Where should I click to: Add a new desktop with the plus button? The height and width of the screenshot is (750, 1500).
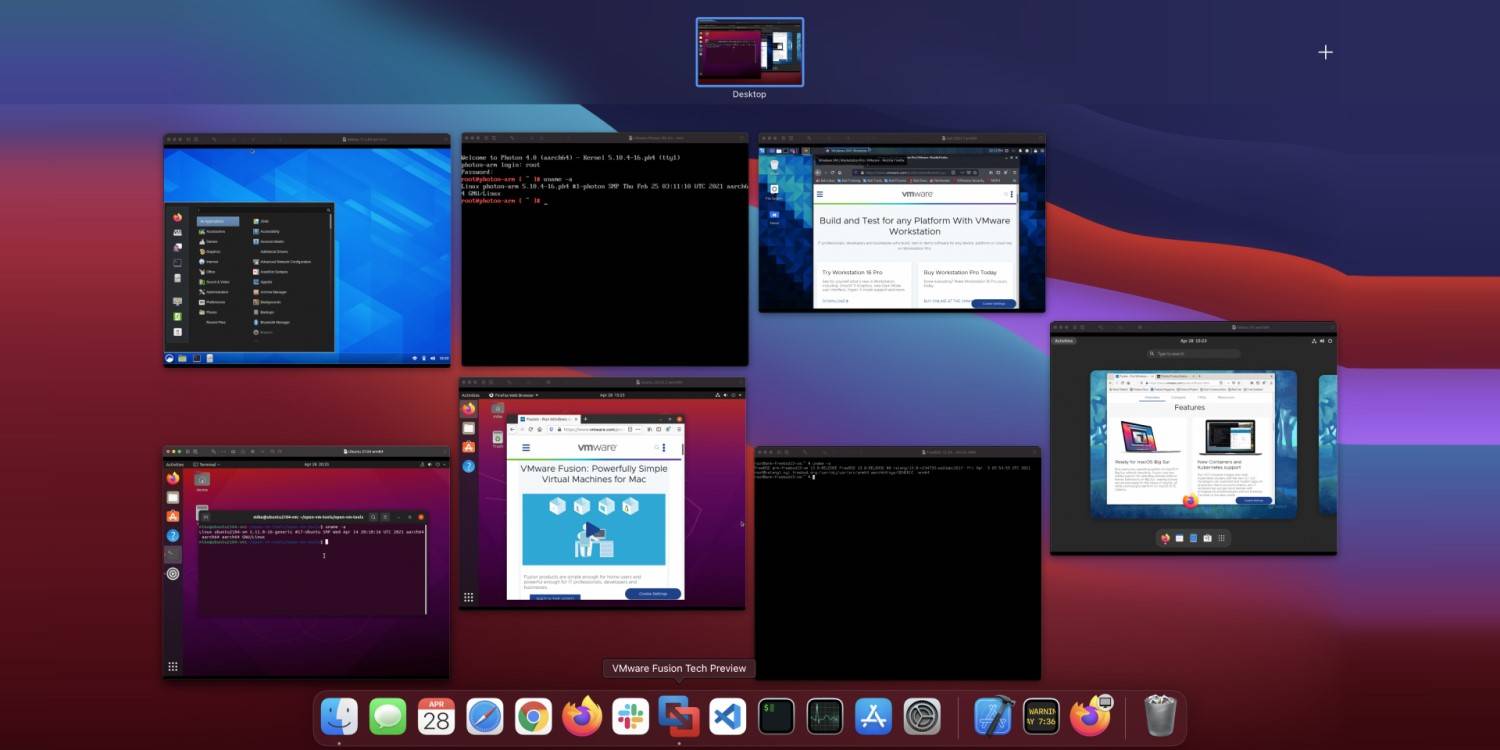1325,52
